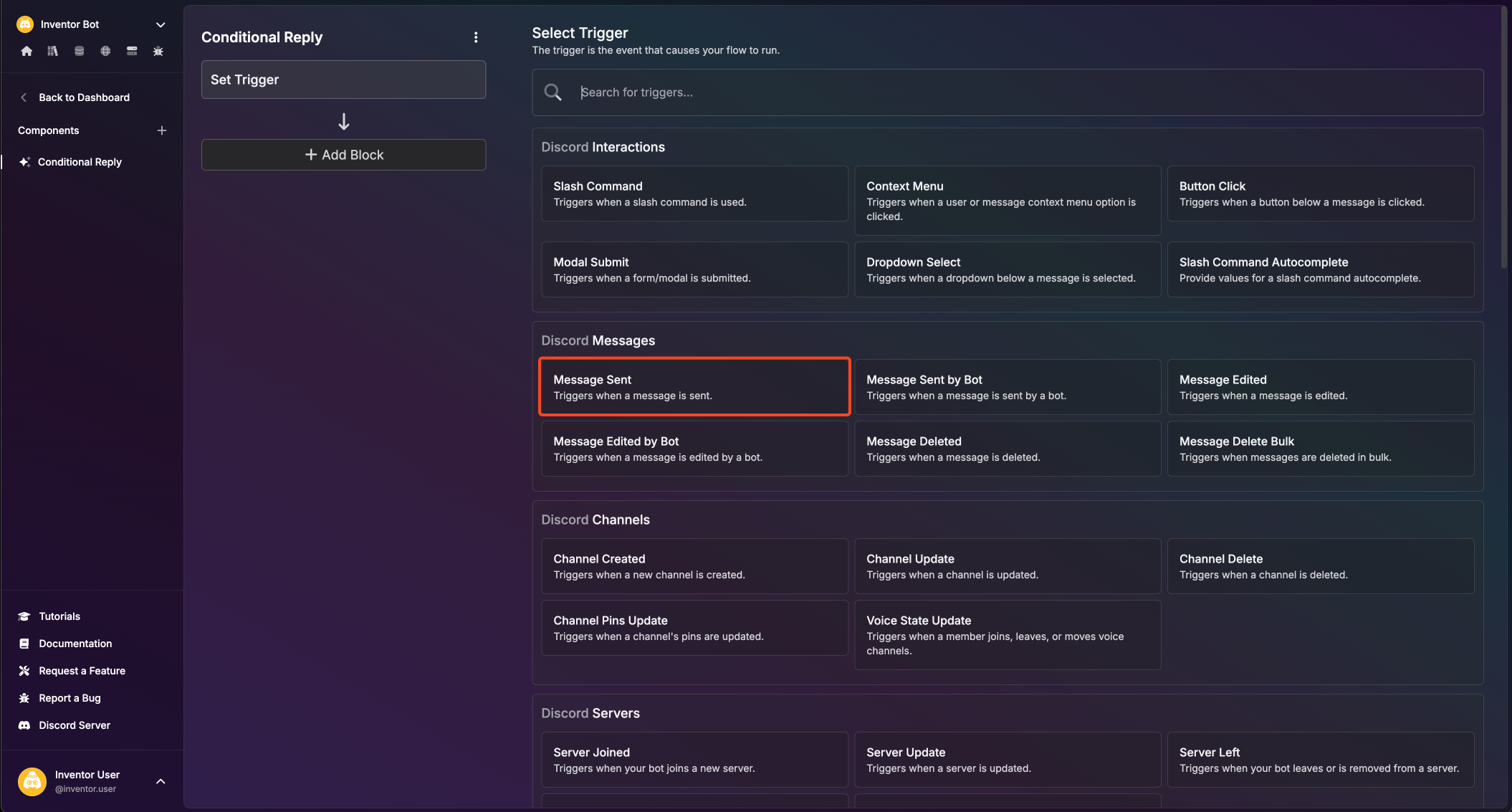Screen dimensions: 1512x812
Task: Open the Discord Server link
Action: click(75, 725)
